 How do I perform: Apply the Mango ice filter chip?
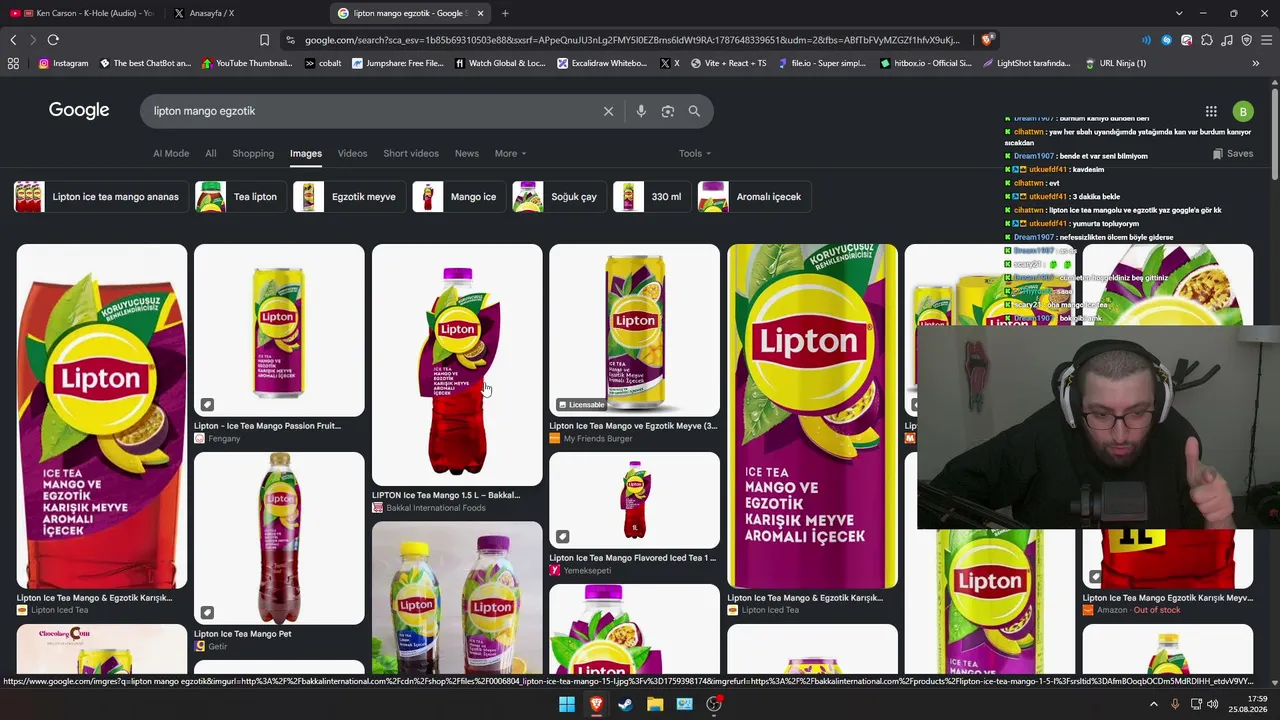click(459, 197)
